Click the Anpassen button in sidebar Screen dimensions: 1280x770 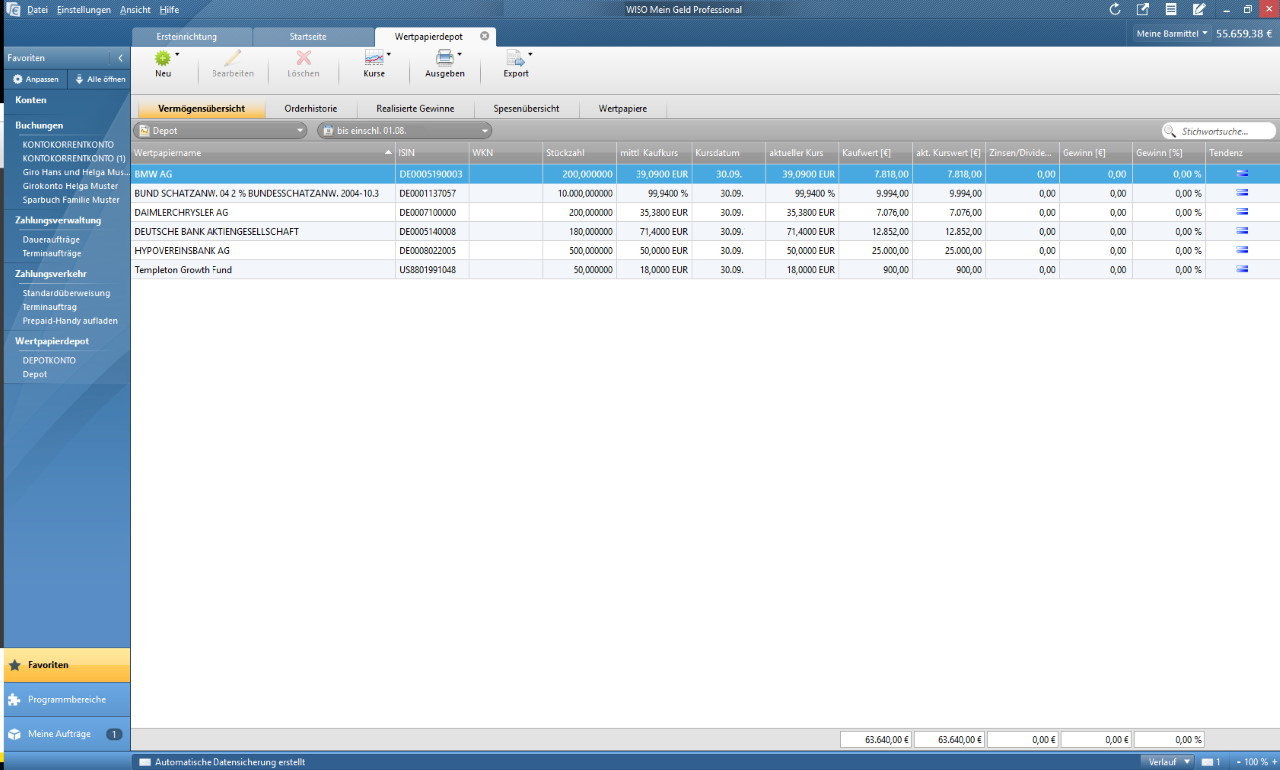[x=36, y=79]
